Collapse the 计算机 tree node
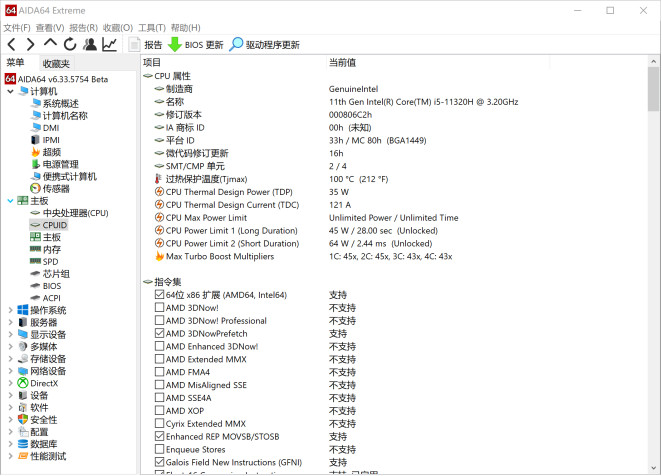The width and height of the screenshot is (662, 476). point(10,91)
